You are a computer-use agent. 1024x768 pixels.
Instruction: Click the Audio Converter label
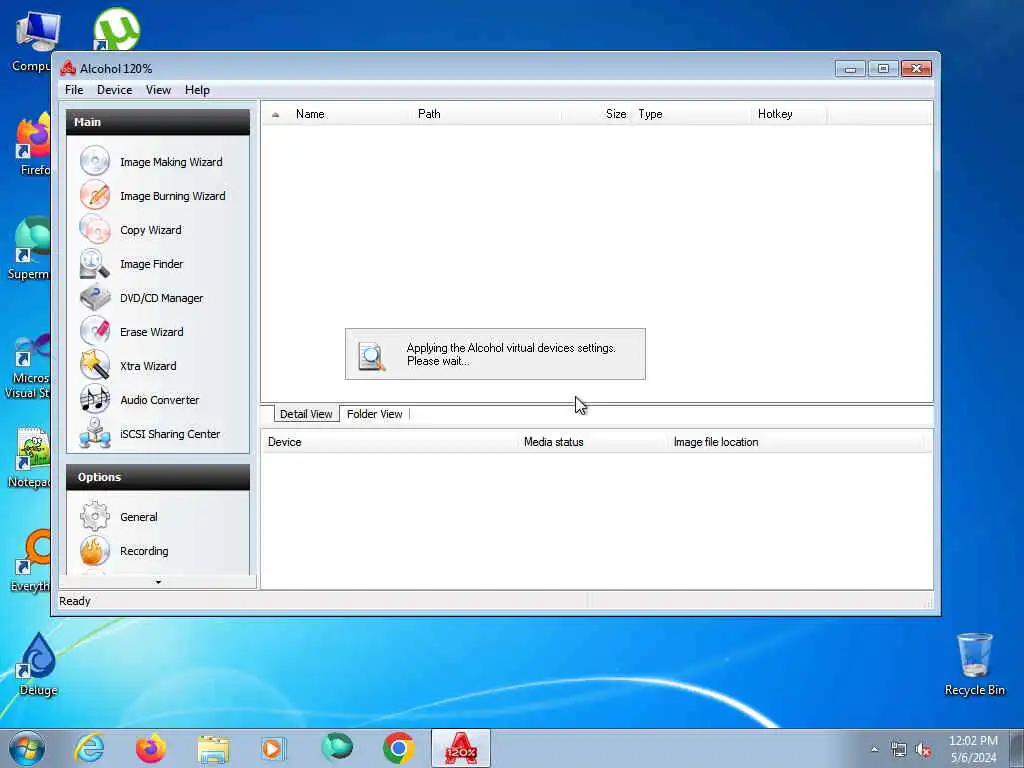[x=159, y=400]
